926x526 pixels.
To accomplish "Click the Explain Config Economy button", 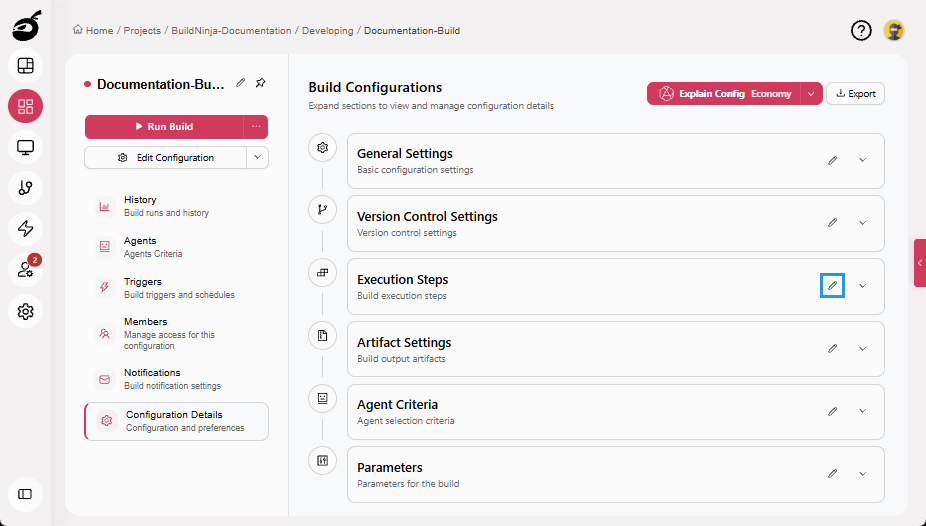I will [x=724, y=94].
